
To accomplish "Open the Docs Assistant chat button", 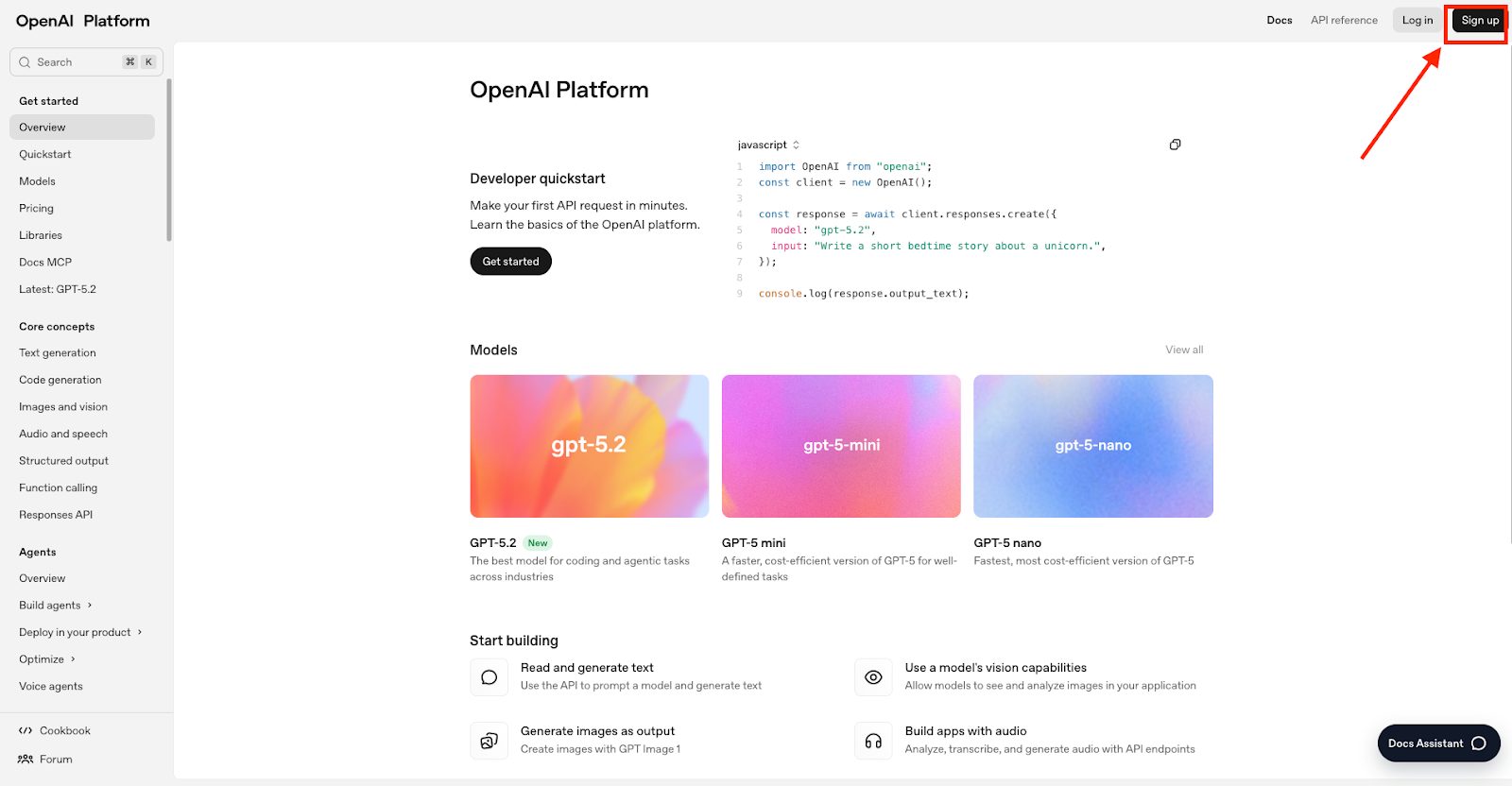I will (x=1438, y=743).
